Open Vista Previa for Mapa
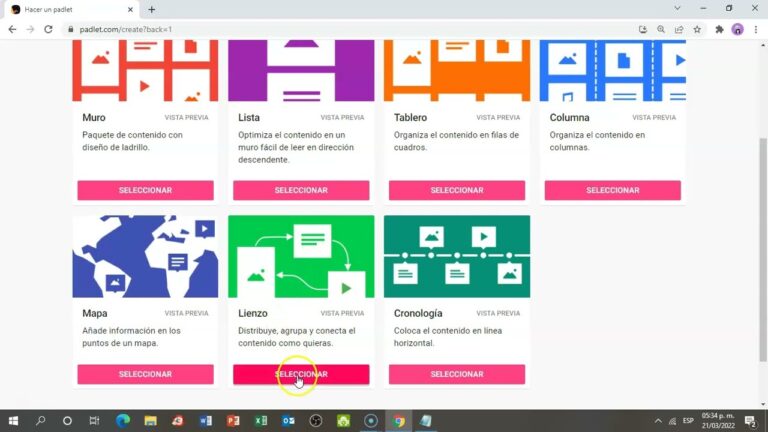 pos(187,313)
